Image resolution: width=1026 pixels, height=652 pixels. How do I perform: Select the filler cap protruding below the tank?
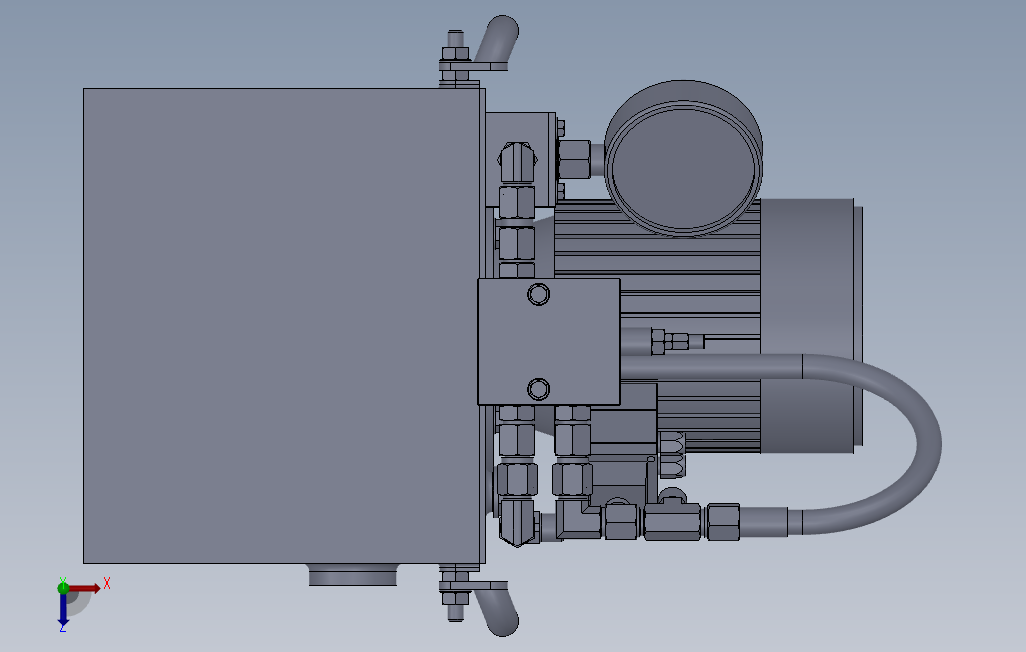[353, 575]
